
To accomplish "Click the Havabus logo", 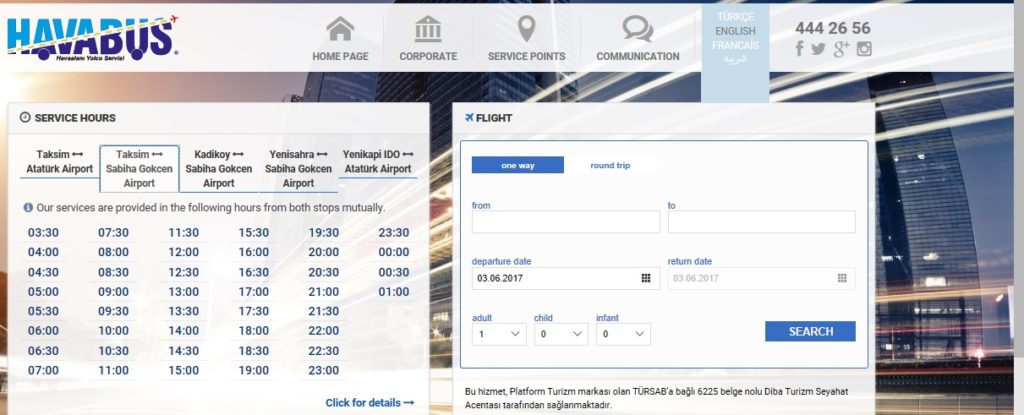I will pyautogui.click(x=92, y=38).
